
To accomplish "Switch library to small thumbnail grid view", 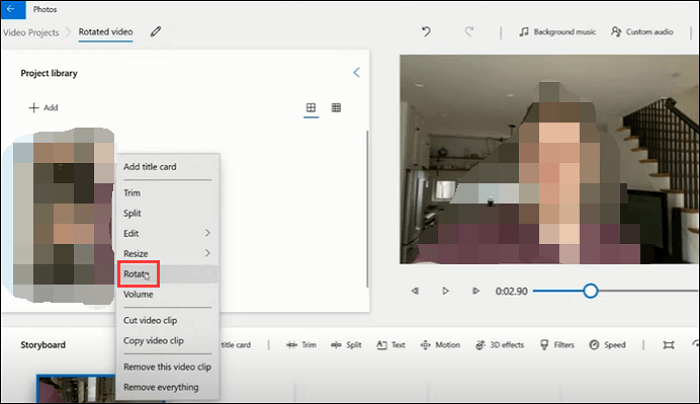I will (x=337, y=107).
